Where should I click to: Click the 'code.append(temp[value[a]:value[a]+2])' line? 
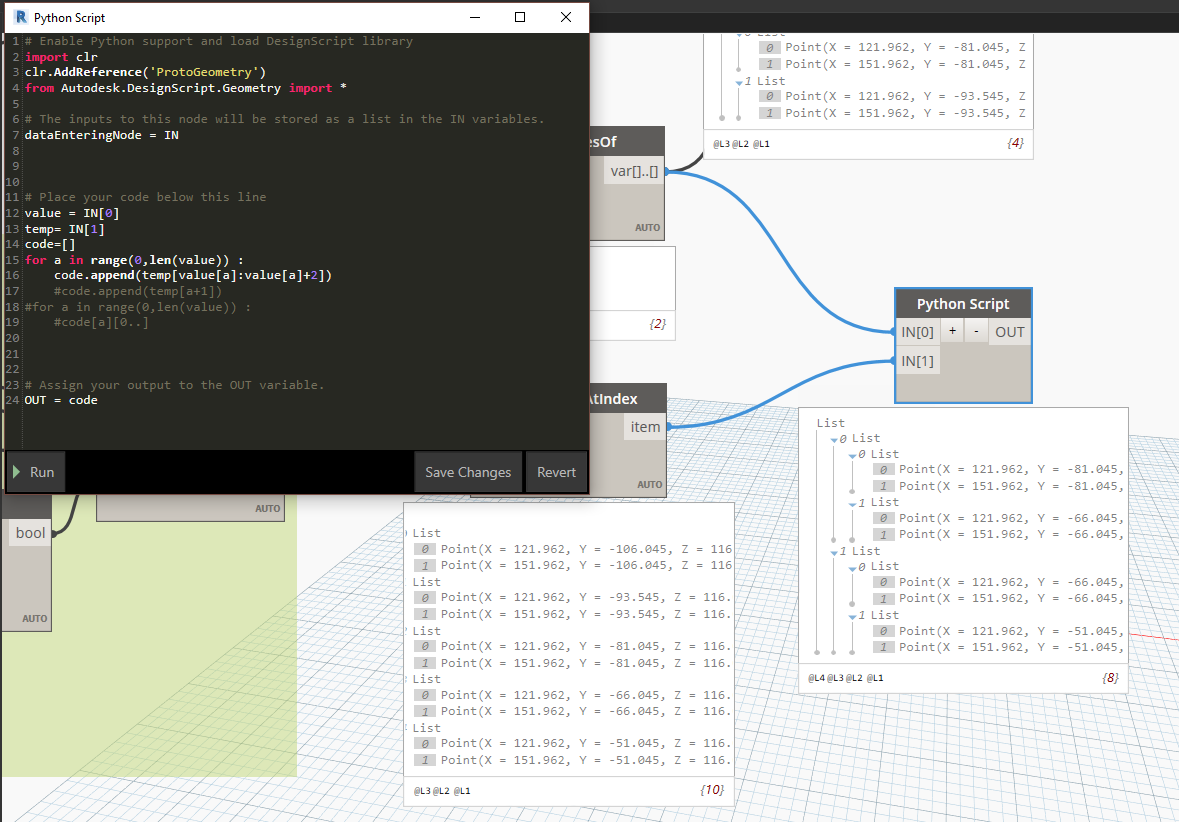(192, 275)
